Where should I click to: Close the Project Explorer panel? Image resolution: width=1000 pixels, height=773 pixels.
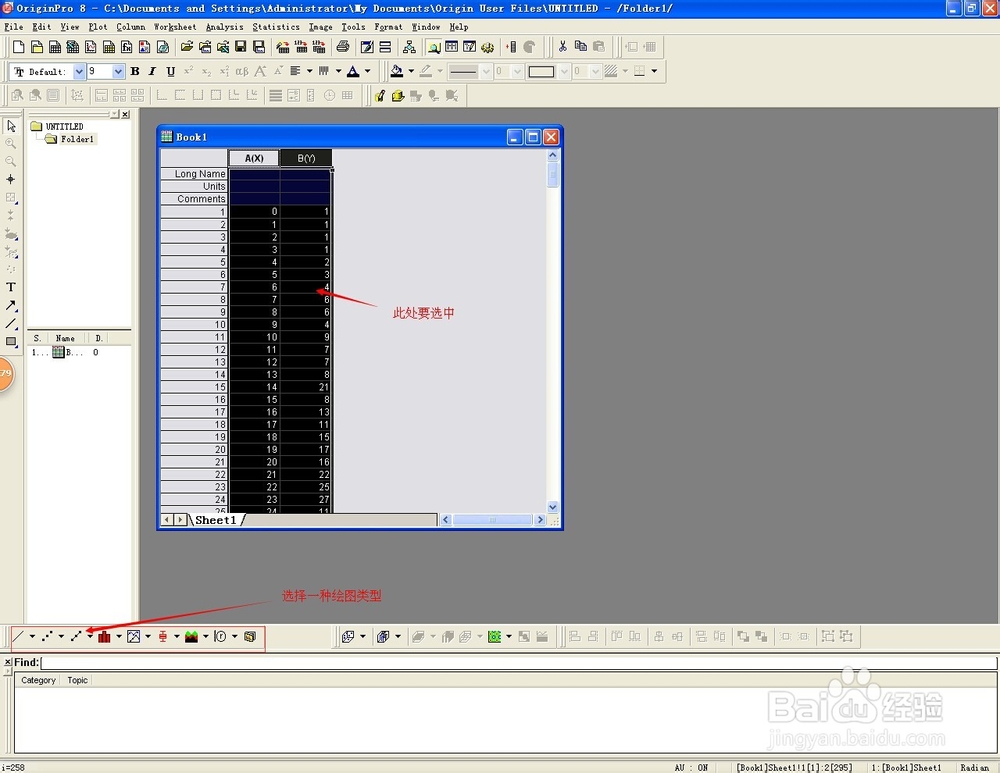pos(126,114)
